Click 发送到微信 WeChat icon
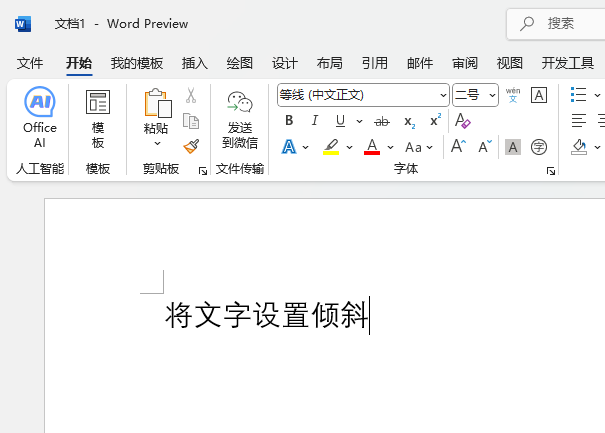Screen dimensions: 605x433 click(240, 102)
